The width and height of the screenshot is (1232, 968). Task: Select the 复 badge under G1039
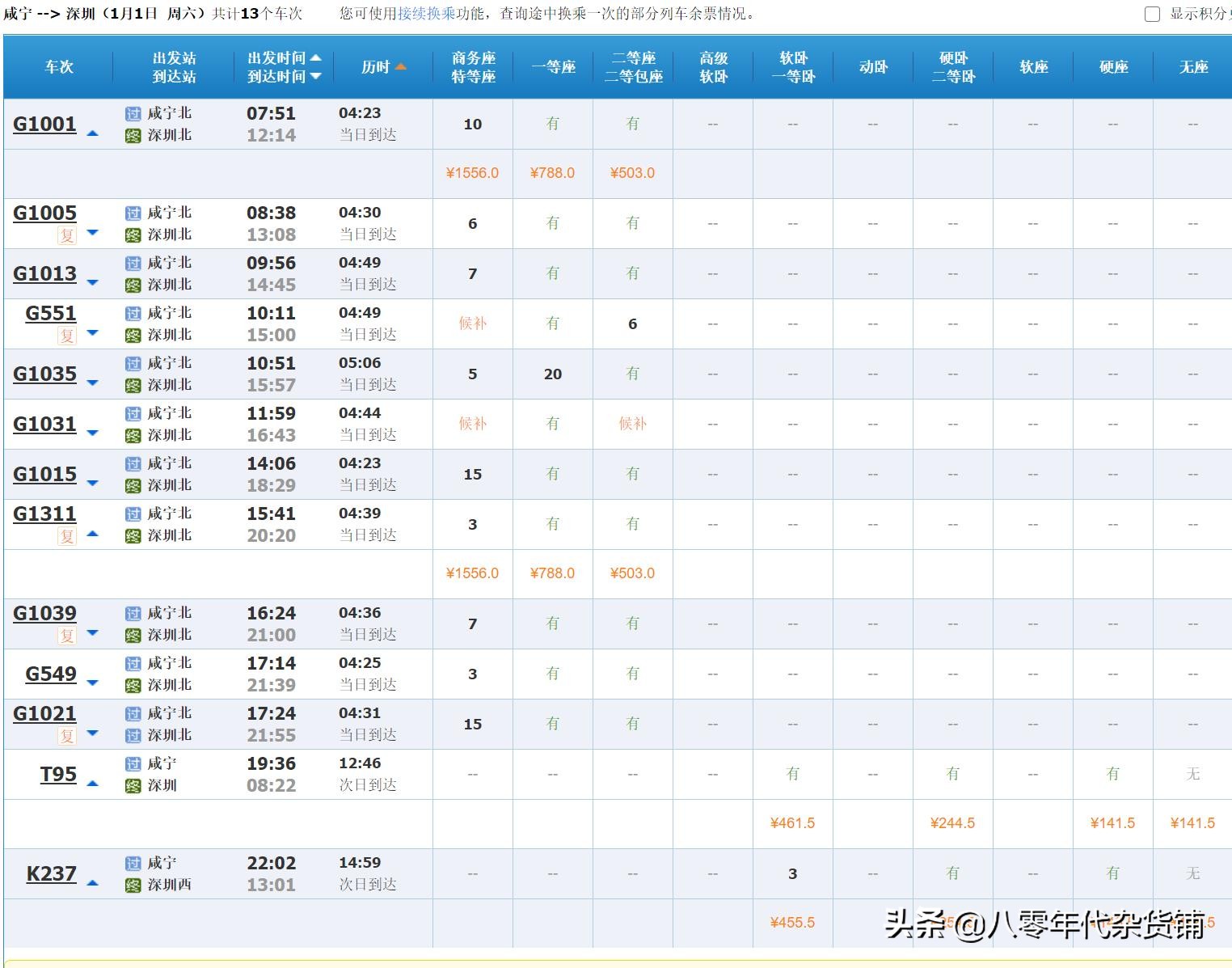68,636
